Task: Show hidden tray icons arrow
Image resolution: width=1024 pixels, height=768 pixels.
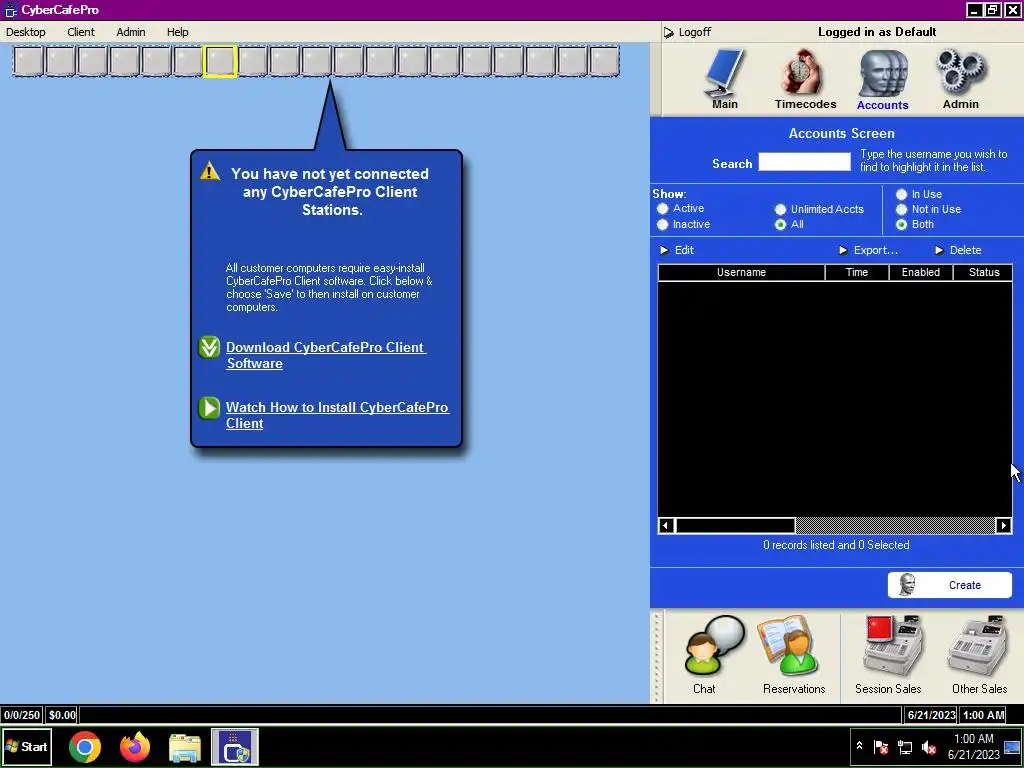Action: (x=859, y=746)
